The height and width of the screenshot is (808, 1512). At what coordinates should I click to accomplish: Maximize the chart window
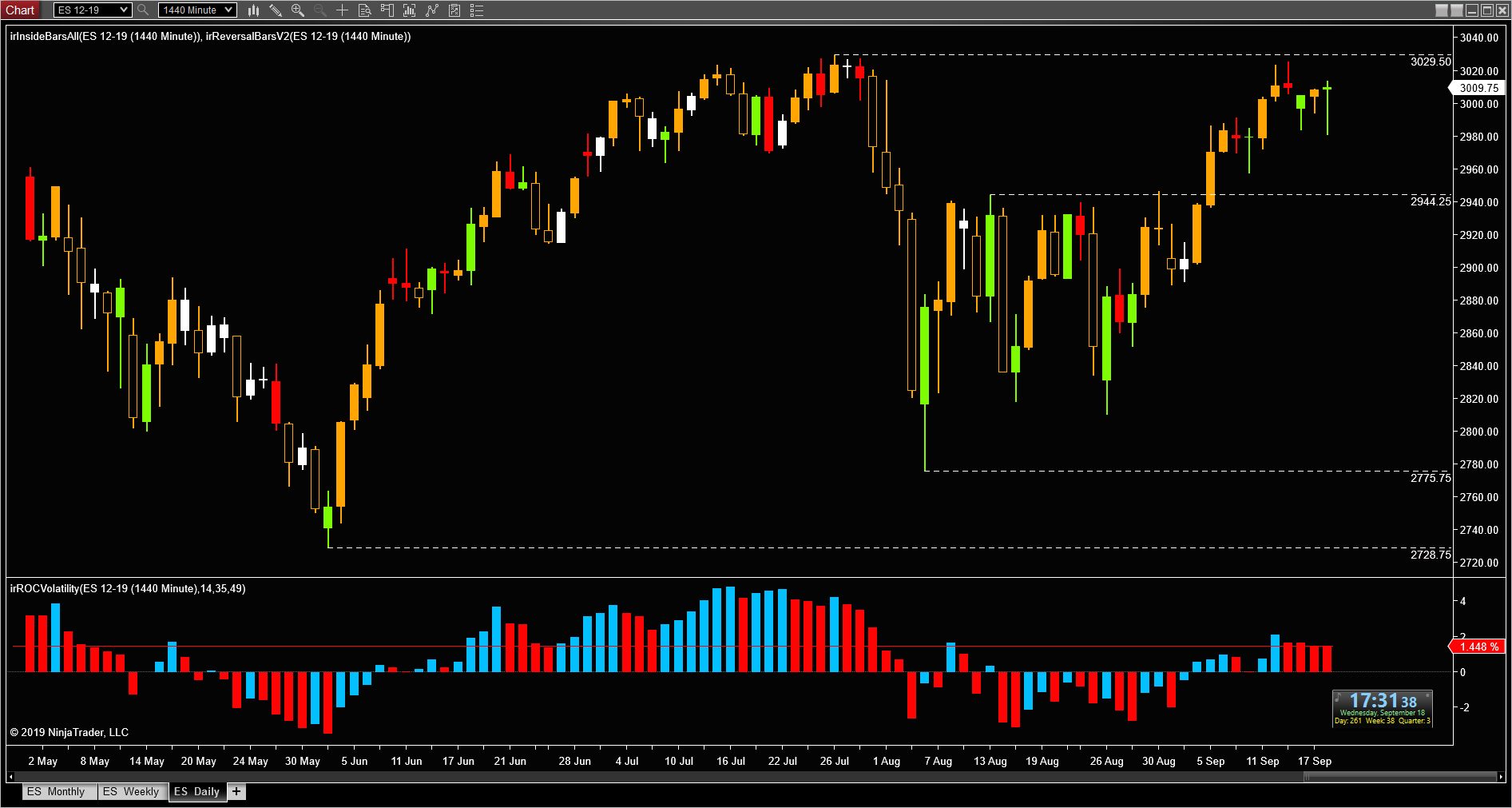point(1487,10)
